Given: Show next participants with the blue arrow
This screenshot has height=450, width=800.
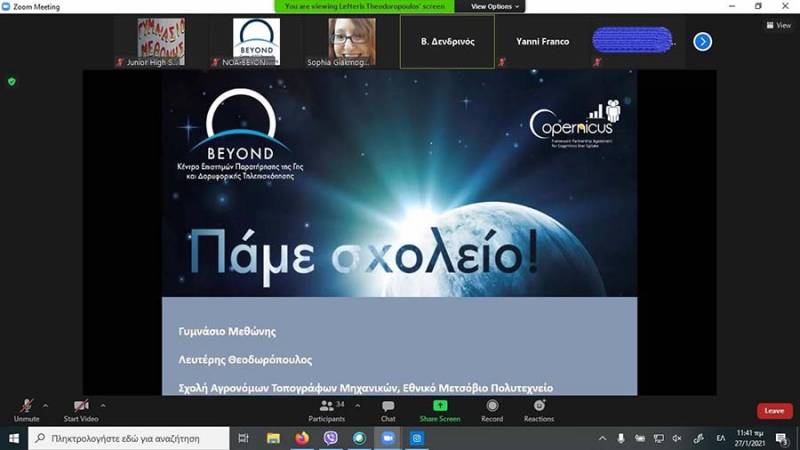Looking at the screenshot, I should click(702, 42).
